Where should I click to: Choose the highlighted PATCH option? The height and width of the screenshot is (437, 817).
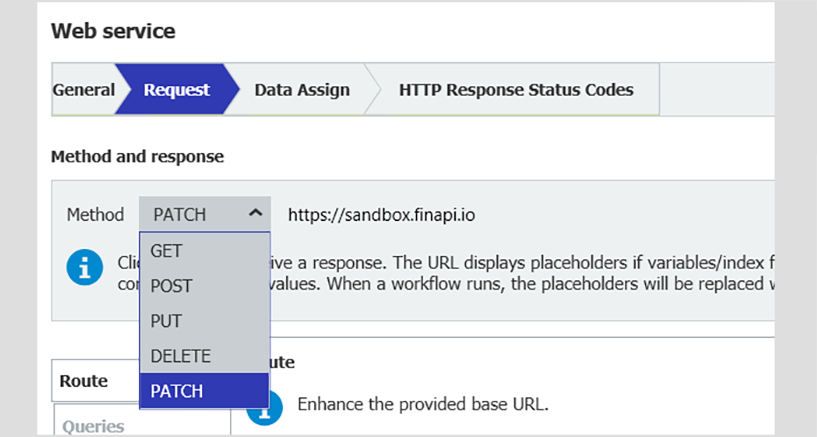[177, 391]
